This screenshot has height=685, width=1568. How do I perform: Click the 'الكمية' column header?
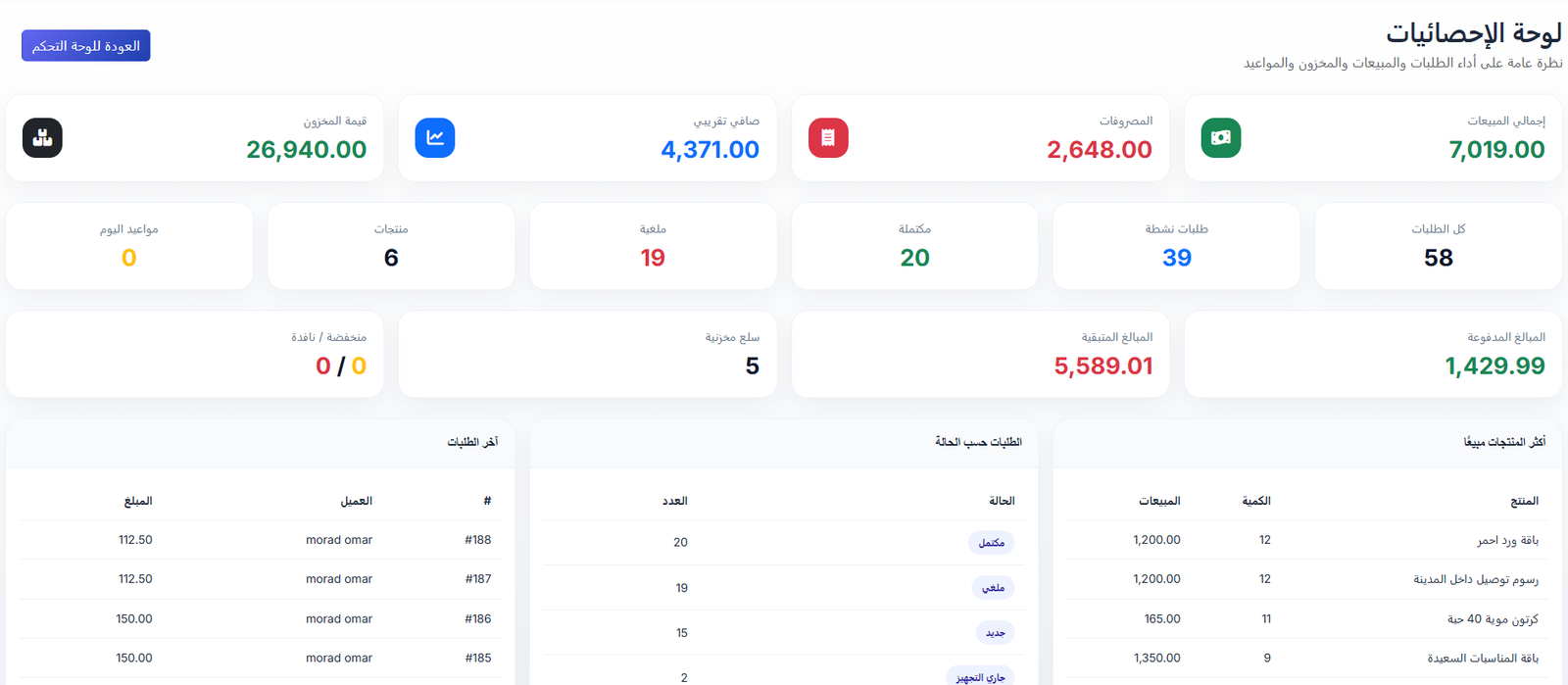(1256, 501)
